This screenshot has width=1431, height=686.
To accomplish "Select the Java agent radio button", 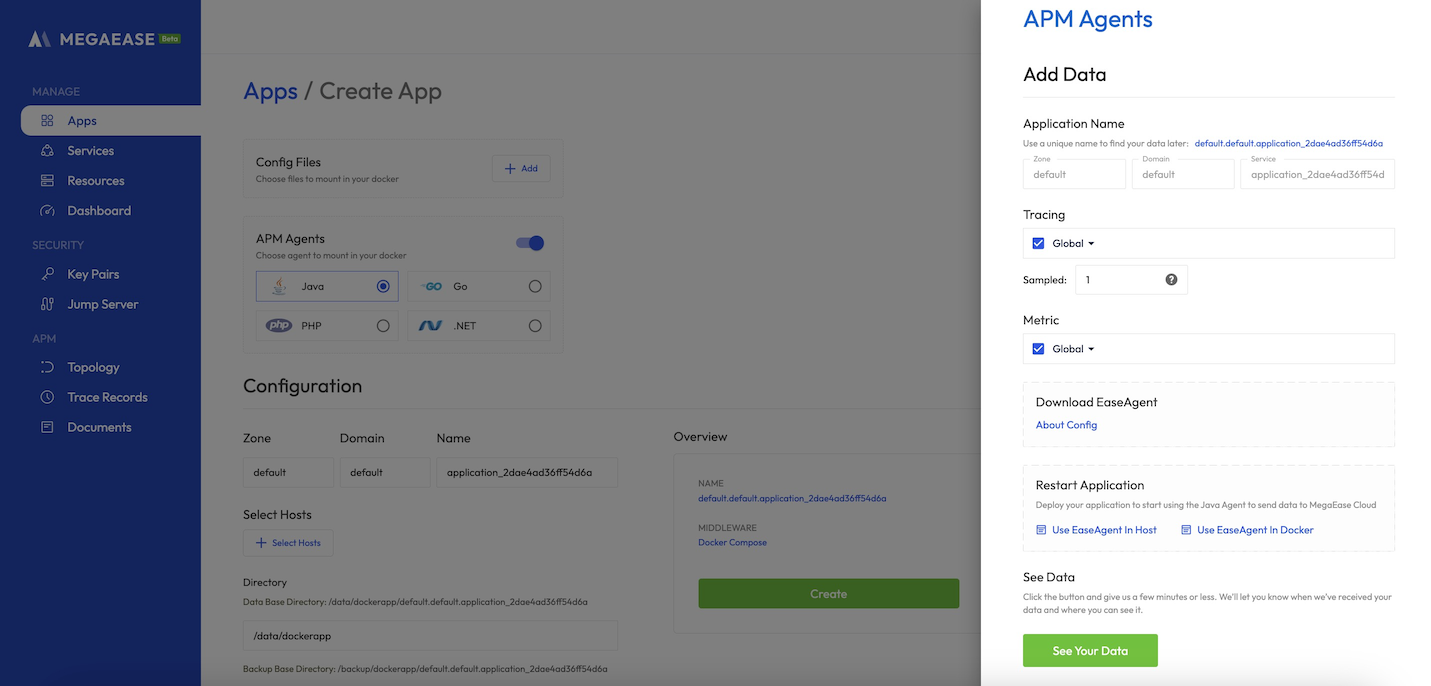I will (x=383, y=286).
